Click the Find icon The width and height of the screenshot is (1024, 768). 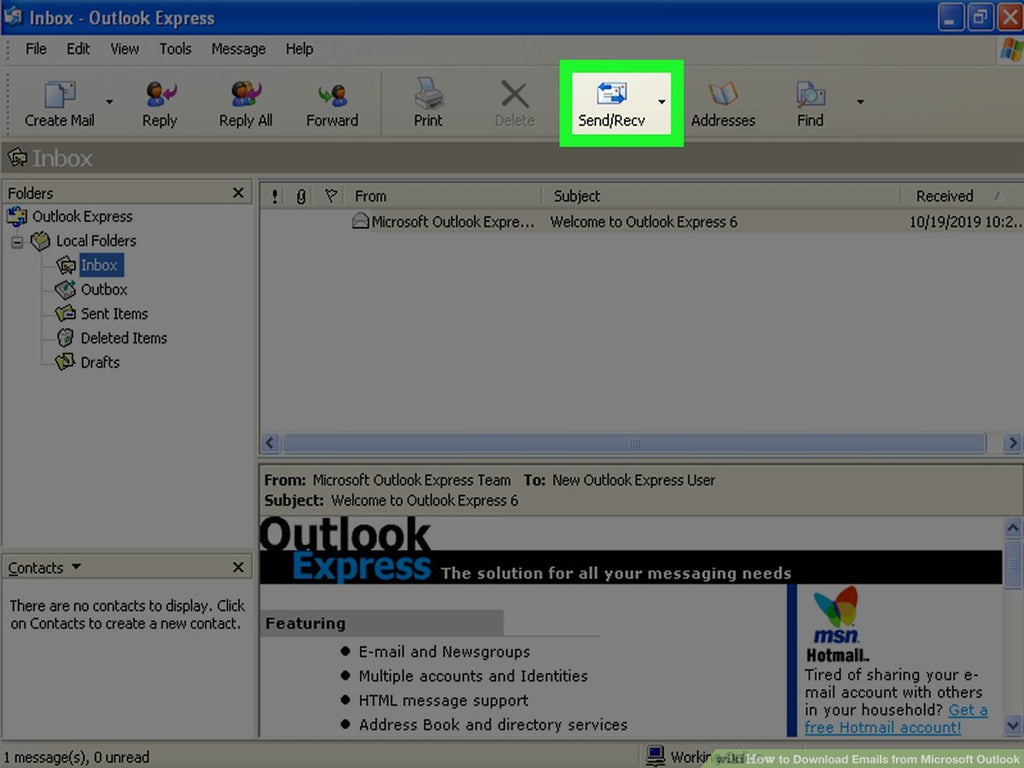(809, 100)
